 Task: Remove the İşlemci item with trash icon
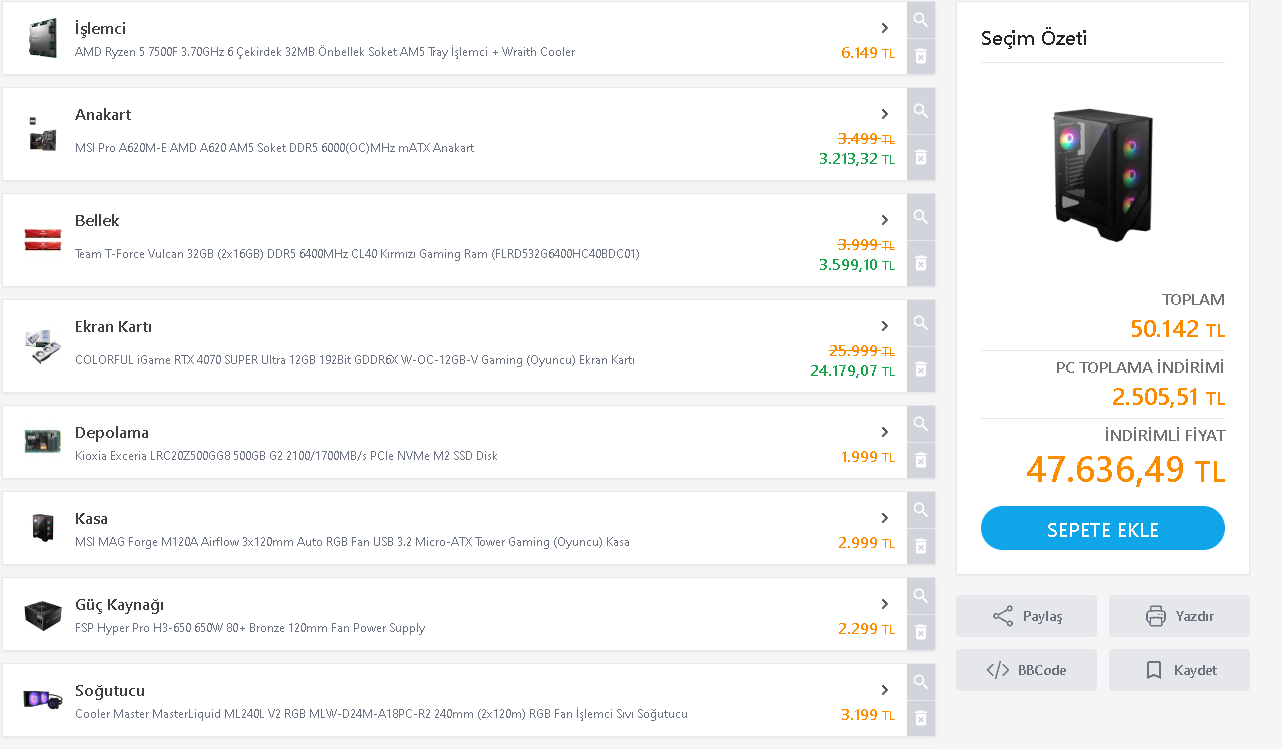click(x=921, y=56)
